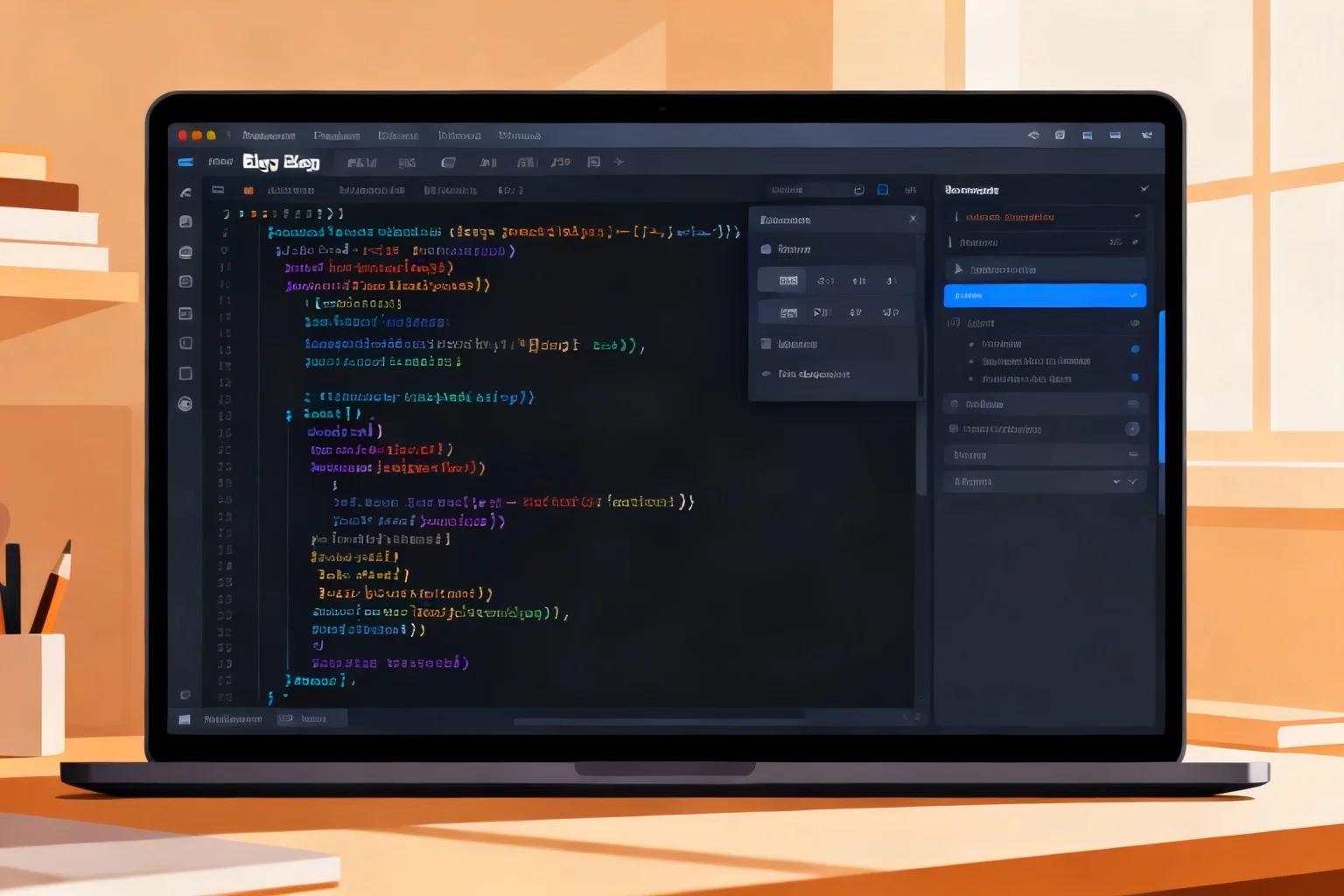
Task: Click the blue square icon next to the search field
Action: coord(883,190)
